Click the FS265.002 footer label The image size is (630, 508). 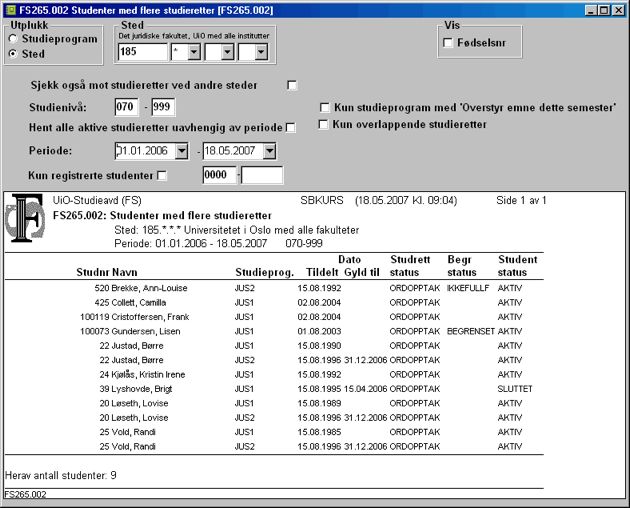coord(25,494)
